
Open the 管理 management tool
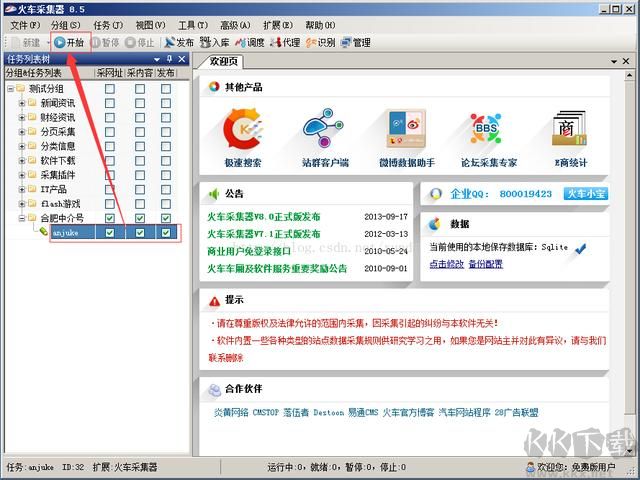coord(356,42)
